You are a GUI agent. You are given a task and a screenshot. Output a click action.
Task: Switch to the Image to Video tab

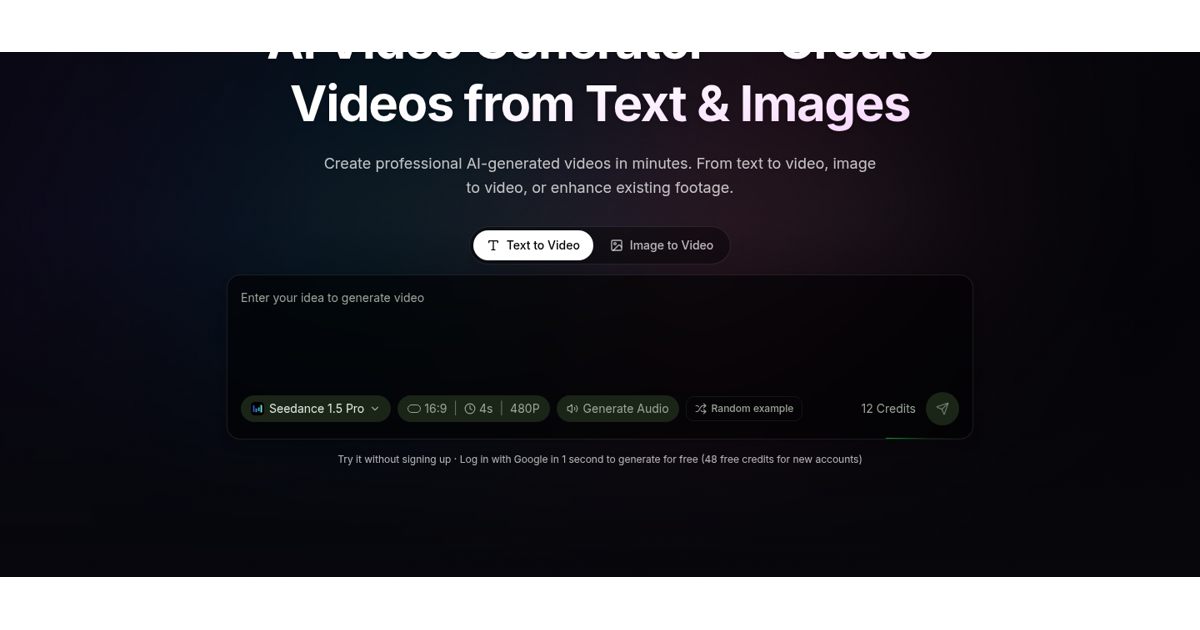(662, 245)
